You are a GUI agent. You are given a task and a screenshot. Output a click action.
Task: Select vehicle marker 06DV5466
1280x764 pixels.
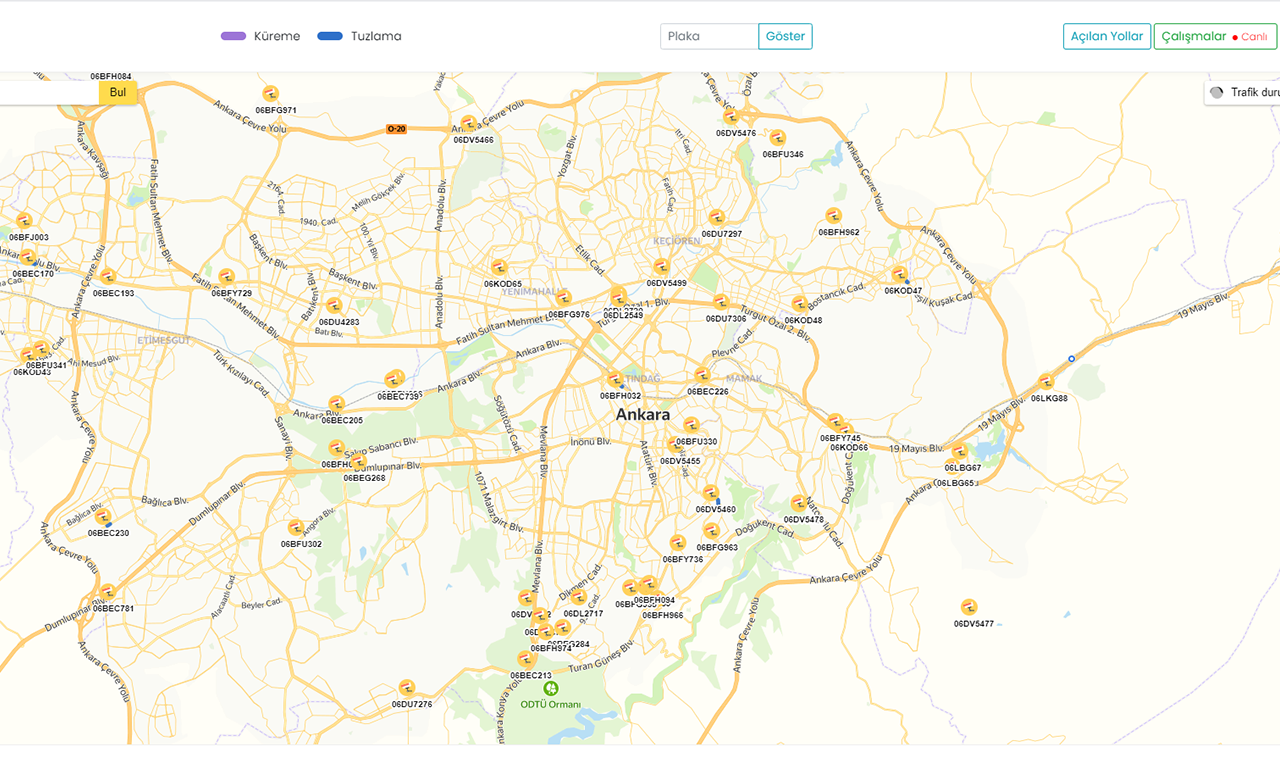click(468, 124)
